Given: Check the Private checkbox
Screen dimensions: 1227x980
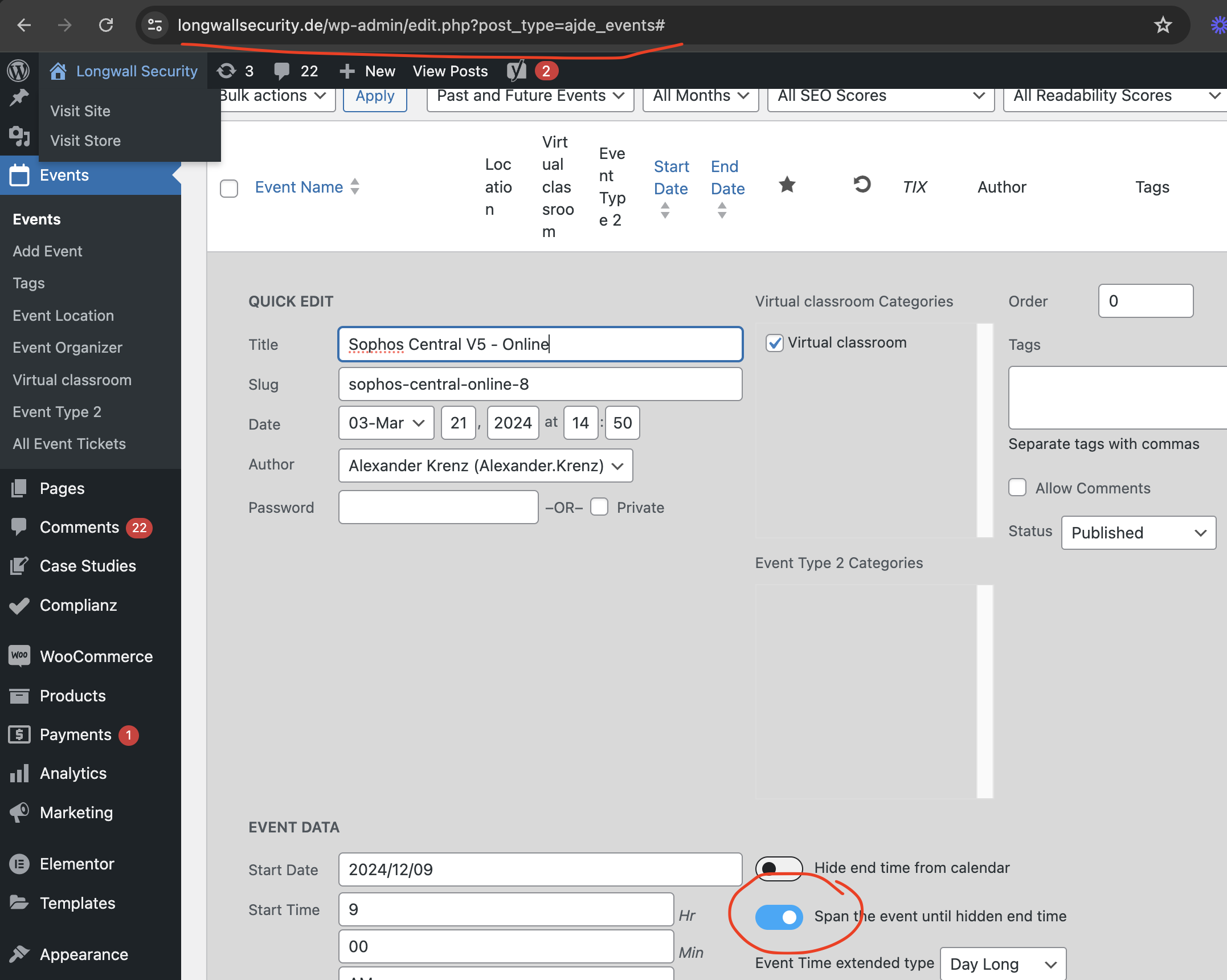Looking at the screenshot, I should click(599, 507).
